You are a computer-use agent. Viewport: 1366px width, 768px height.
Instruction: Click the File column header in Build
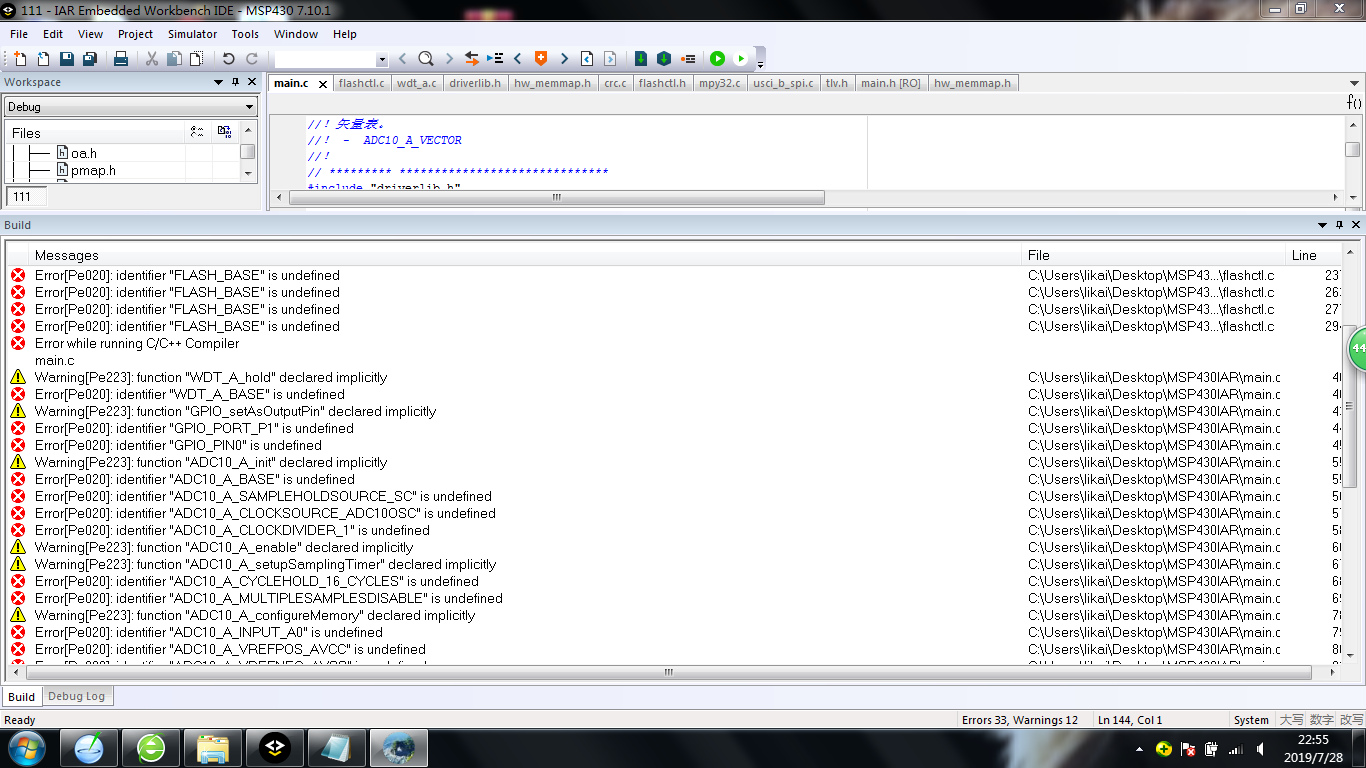click(x=1155, y=255)
